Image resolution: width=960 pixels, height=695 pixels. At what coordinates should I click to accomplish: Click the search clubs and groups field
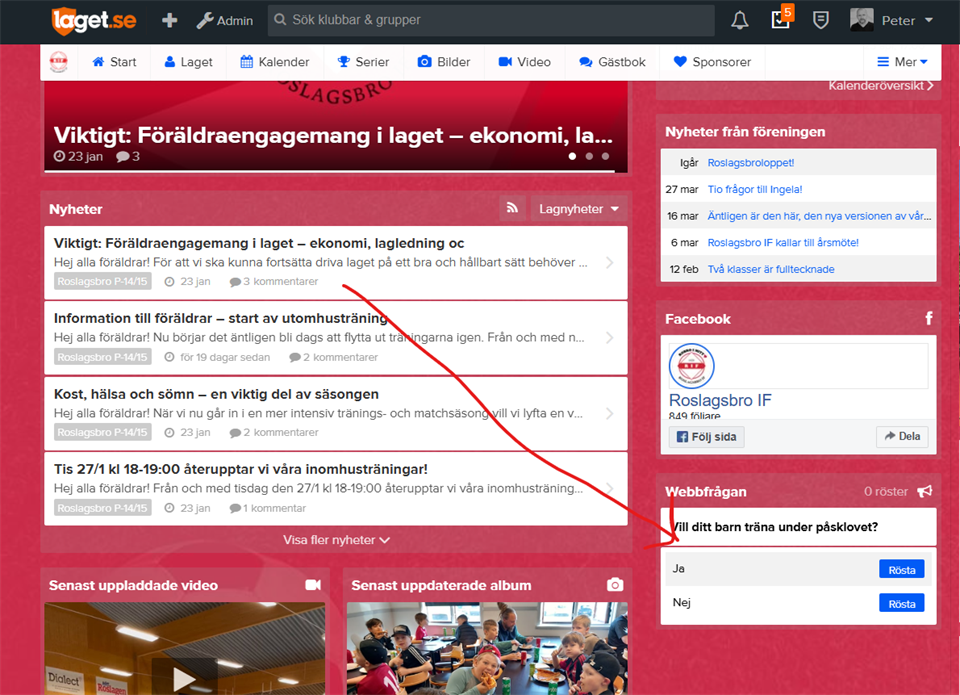coord(490,20)
